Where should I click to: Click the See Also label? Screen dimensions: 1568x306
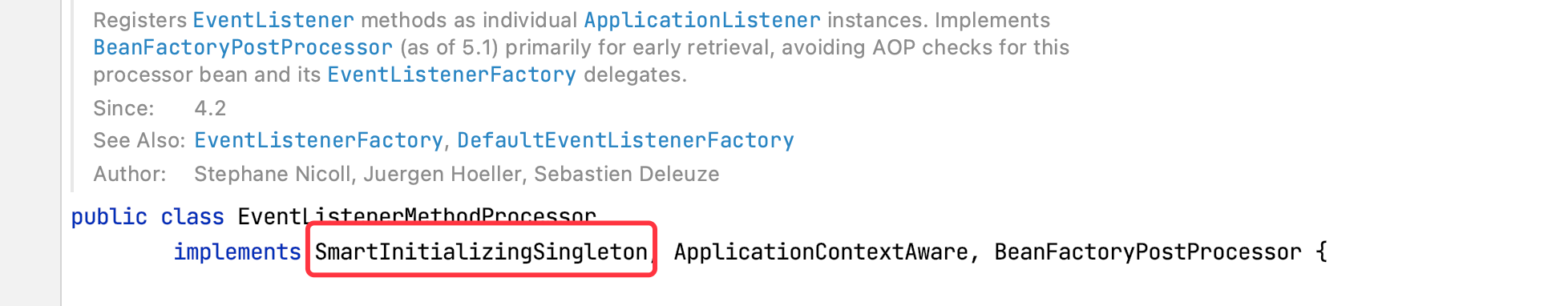tap(139, 140)
